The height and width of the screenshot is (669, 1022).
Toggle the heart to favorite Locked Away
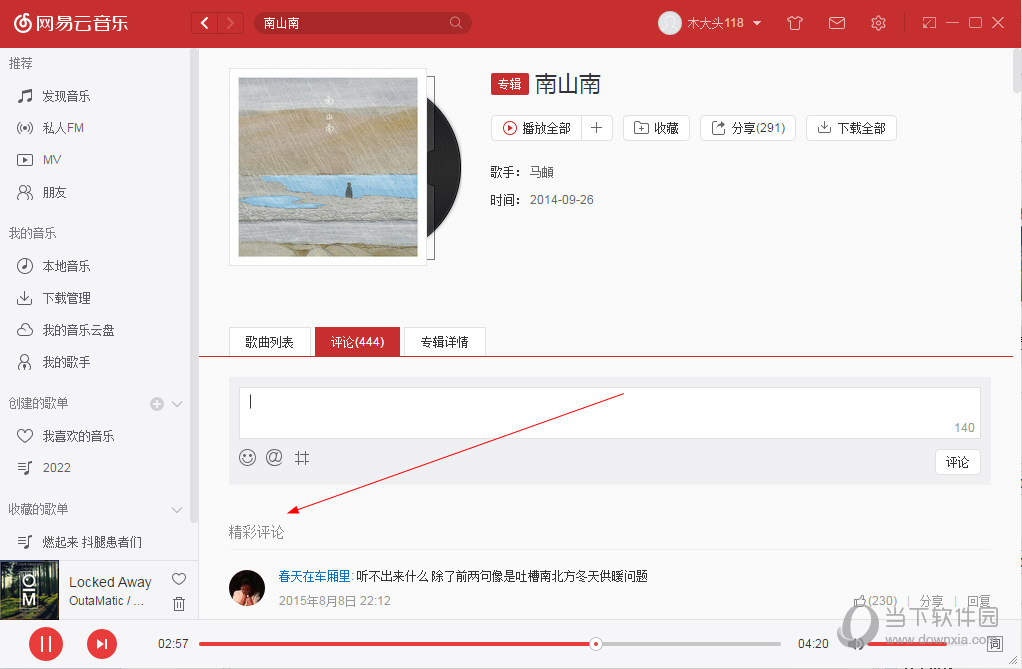[x=179, y=579]
